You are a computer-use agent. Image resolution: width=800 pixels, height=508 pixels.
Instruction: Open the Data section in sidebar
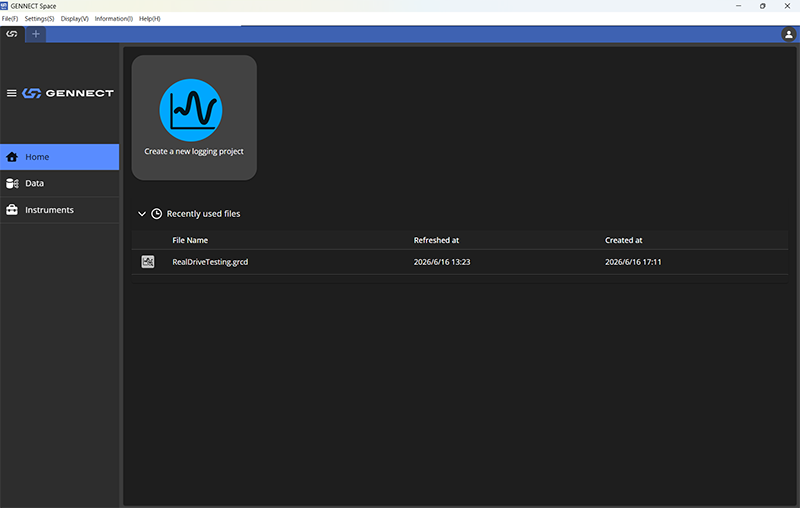click(60, 184)
